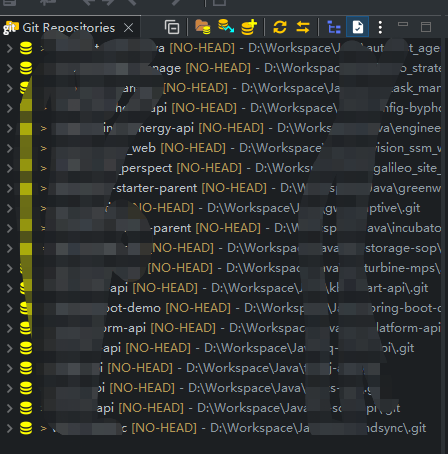Expand the energy-api repository node
The height and width of the screenshot is (454, 448).
[x=10, y=128]
